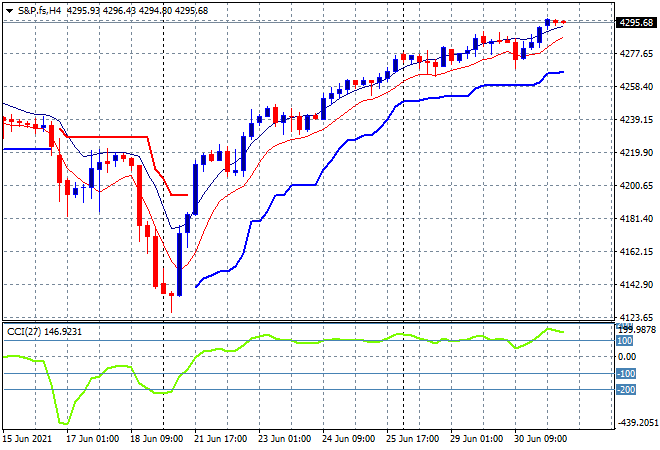Viewport: 660px width, 450px height.
Task: Click the 25 Jun 17:00 time label
Action: [x=412, y=439]
